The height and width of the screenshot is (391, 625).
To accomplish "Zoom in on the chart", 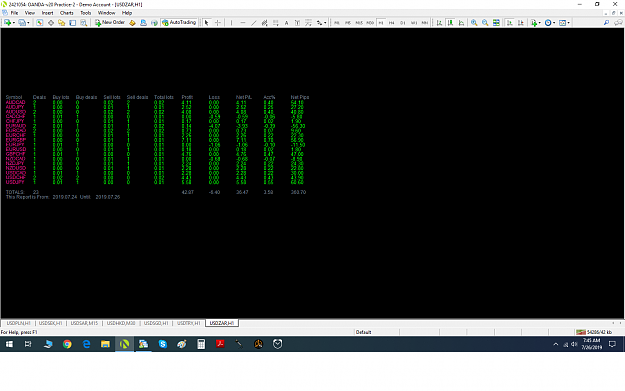I will click(474, 23).
